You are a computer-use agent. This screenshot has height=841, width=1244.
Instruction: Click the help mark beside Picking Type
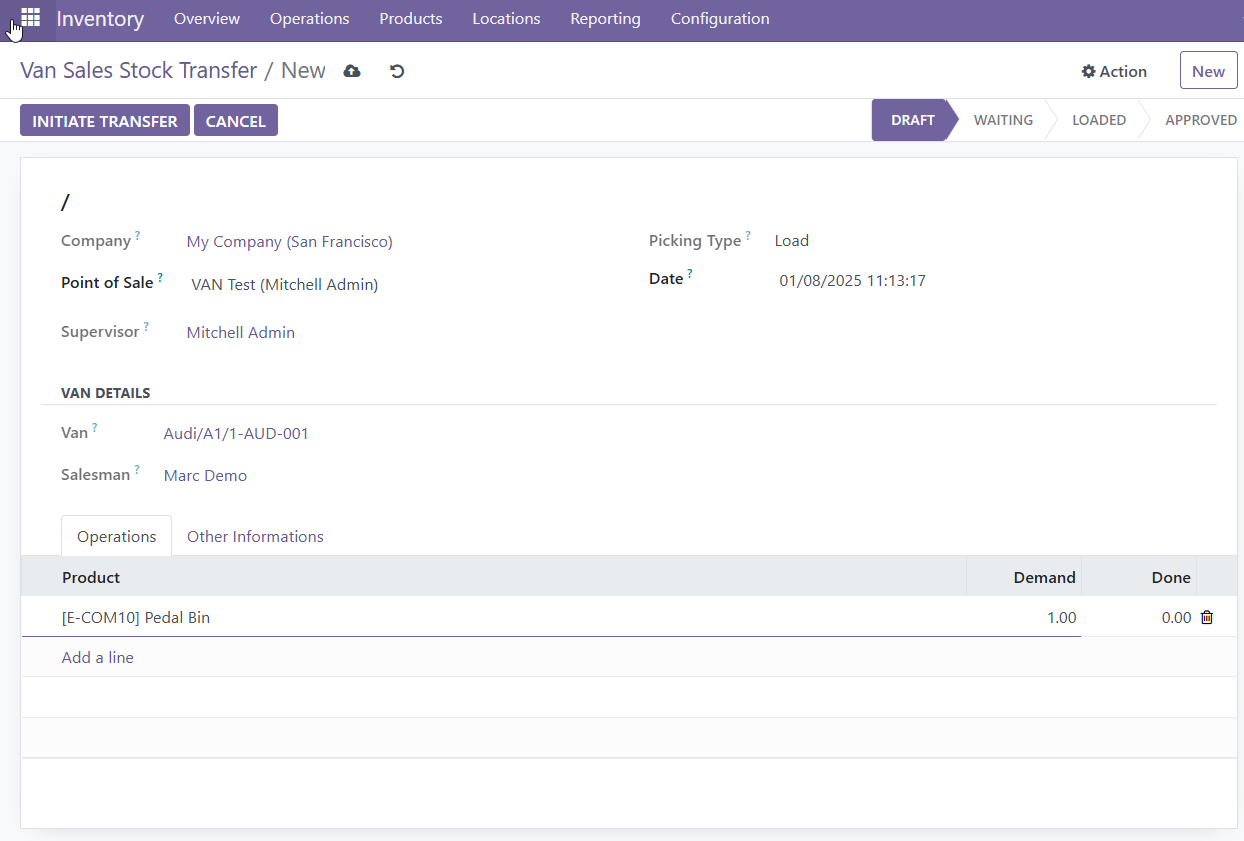click(x=748, y=236)
